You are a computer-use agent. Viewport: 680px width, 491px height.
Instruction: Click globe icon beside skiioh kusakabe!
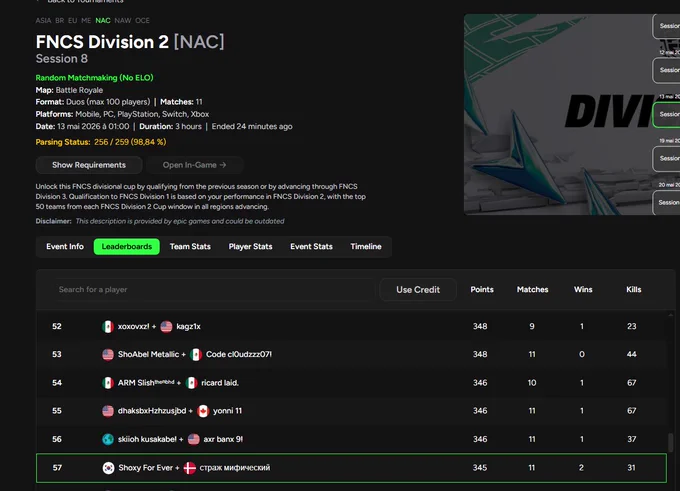pos(108,439)
